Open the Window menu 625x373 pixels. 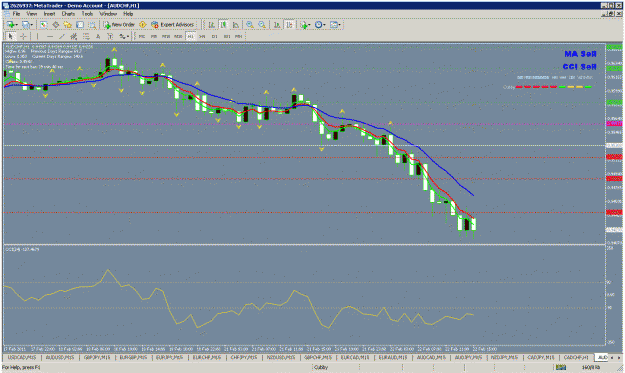coord(108,14)
